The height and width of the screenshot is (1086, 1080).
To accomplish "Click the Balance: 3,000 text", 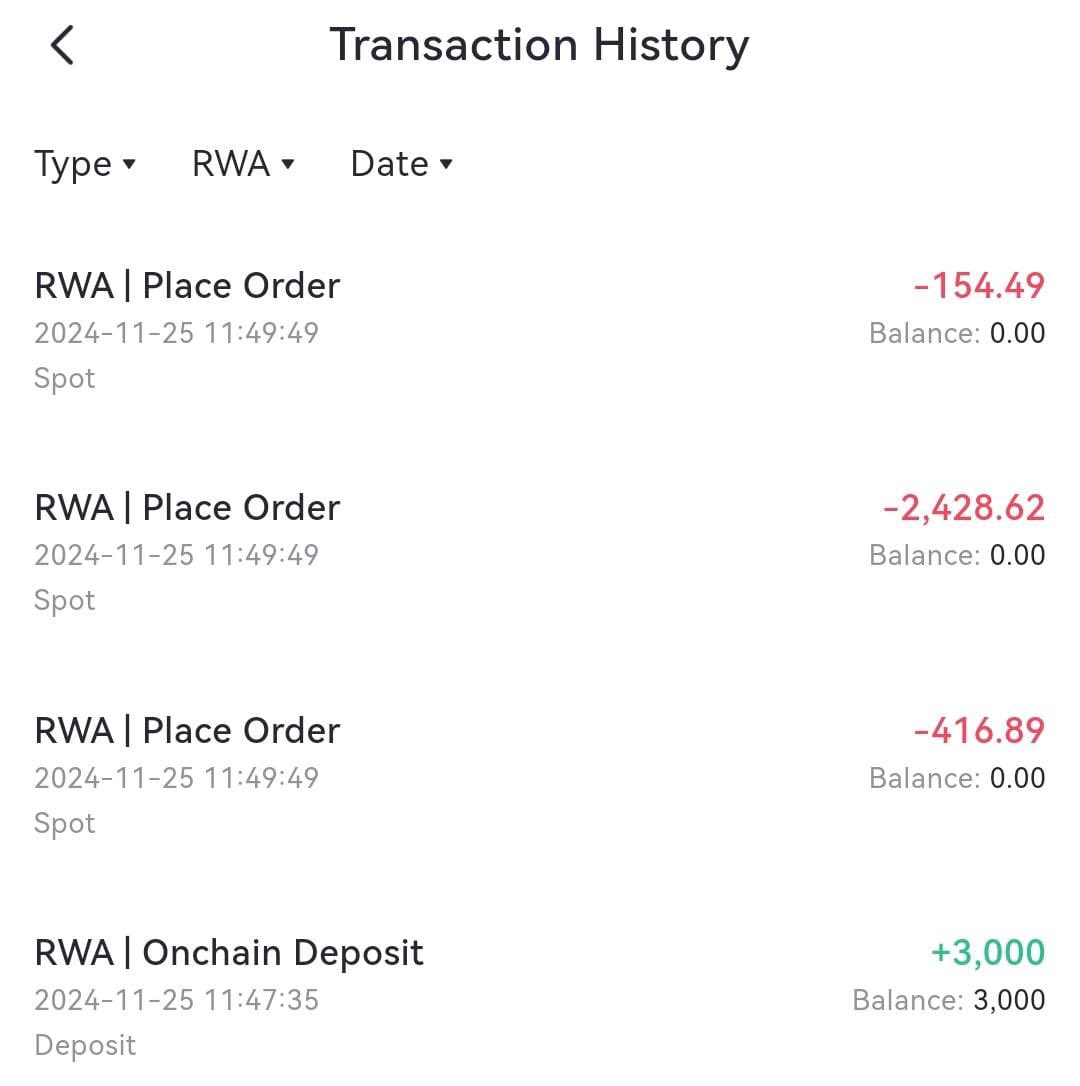I will tap(948, 1000).
